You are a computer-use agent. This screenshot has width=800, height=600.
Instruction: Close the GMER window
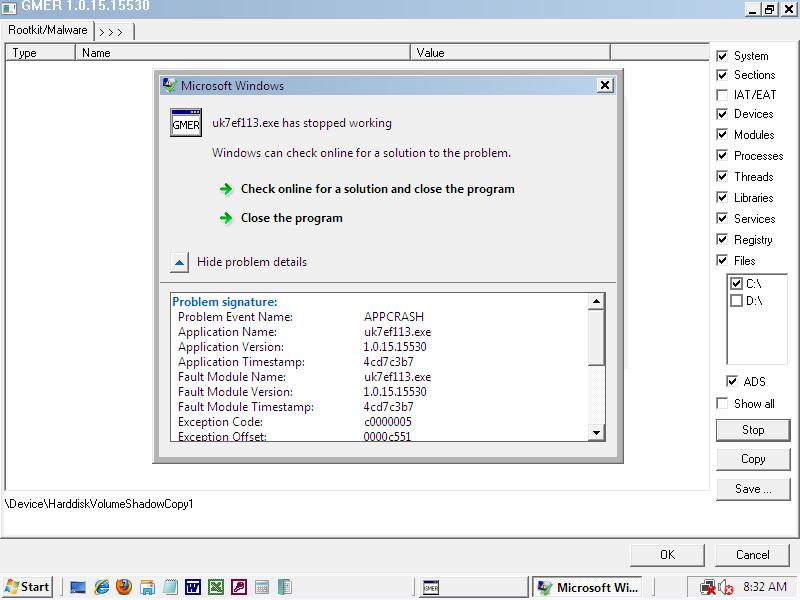pos(788,9)
